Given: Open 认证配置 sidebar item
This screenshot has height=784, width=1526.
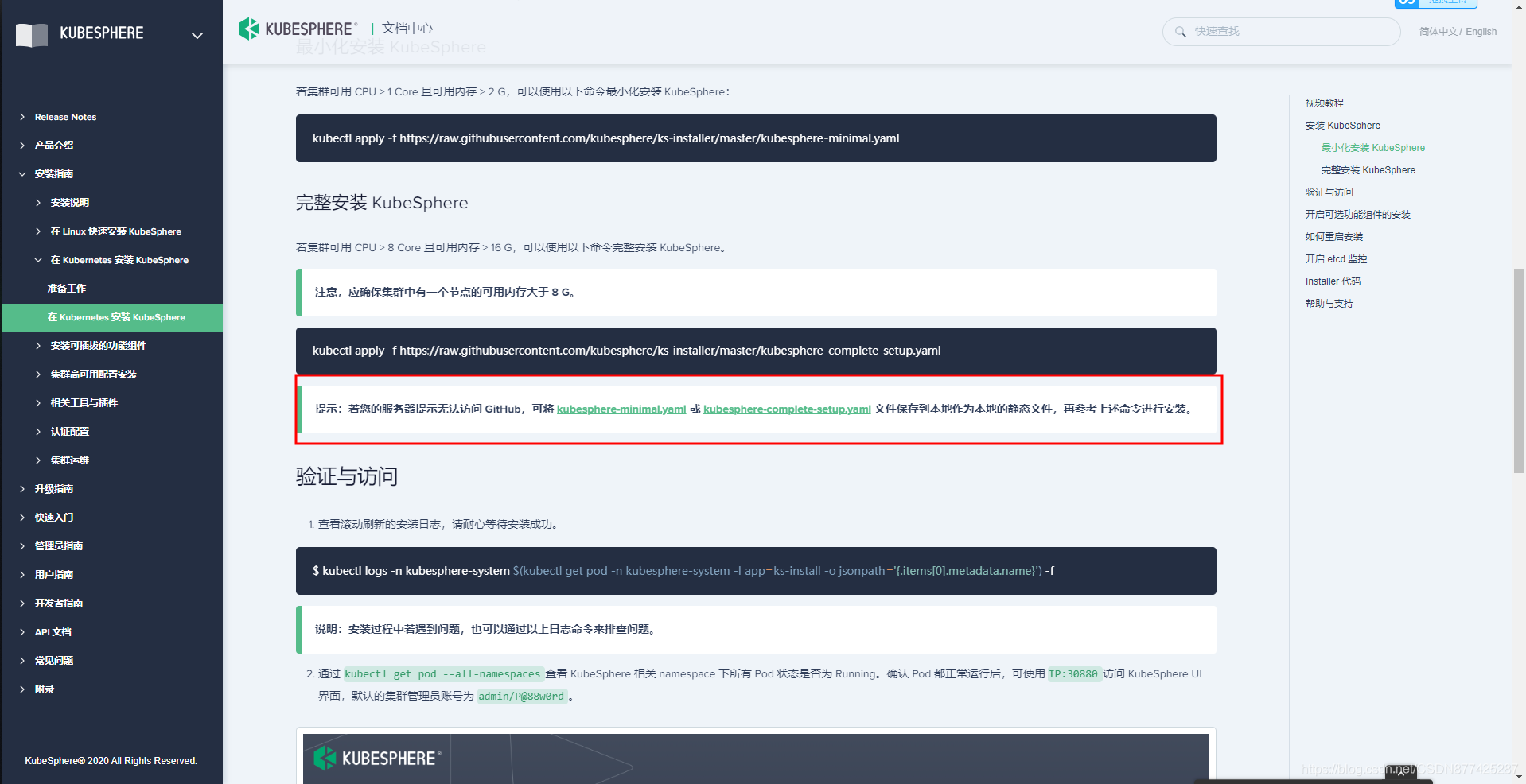Looking at the screenshot, I should [x=70, y=432].
